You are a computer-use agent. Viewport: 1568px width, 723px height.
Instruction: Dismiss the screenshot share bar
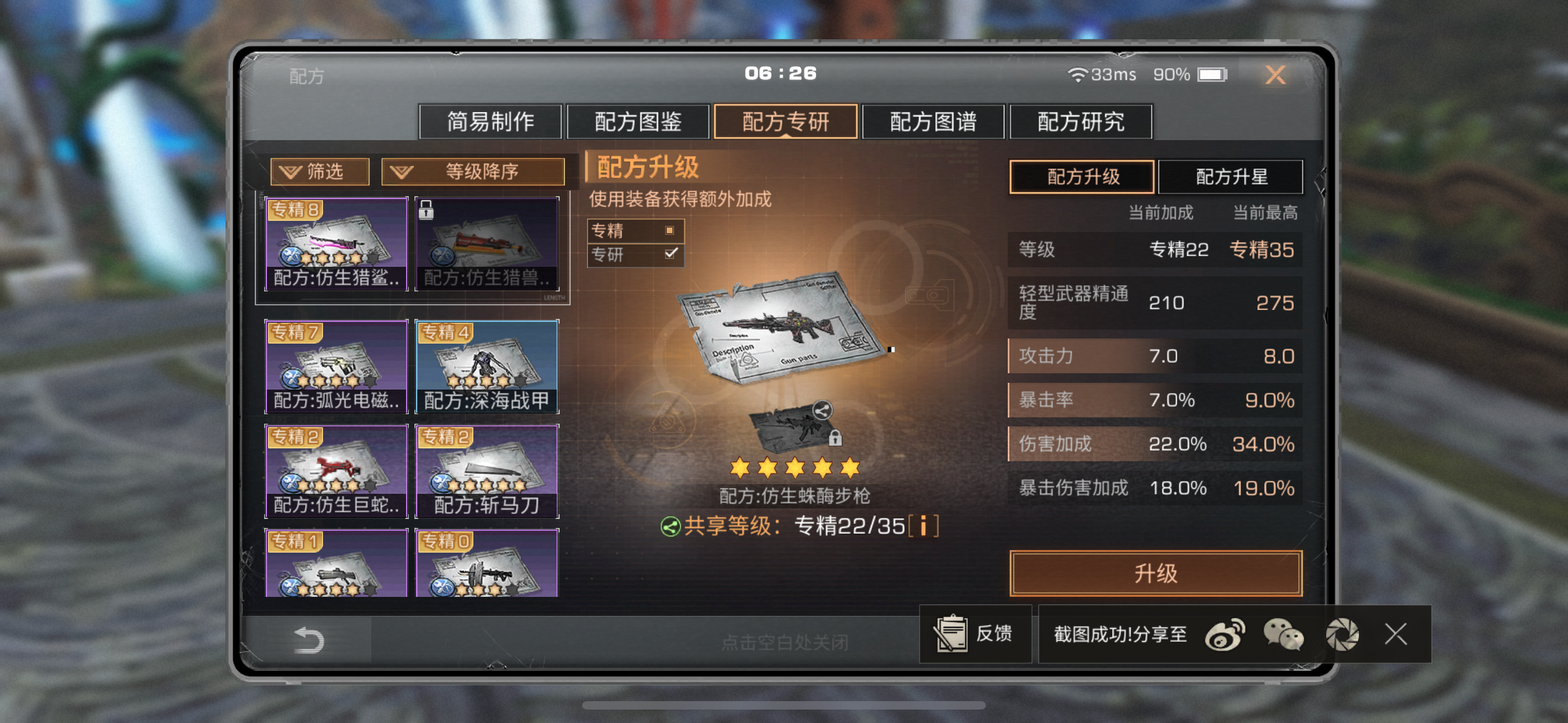coord(1395,634)
